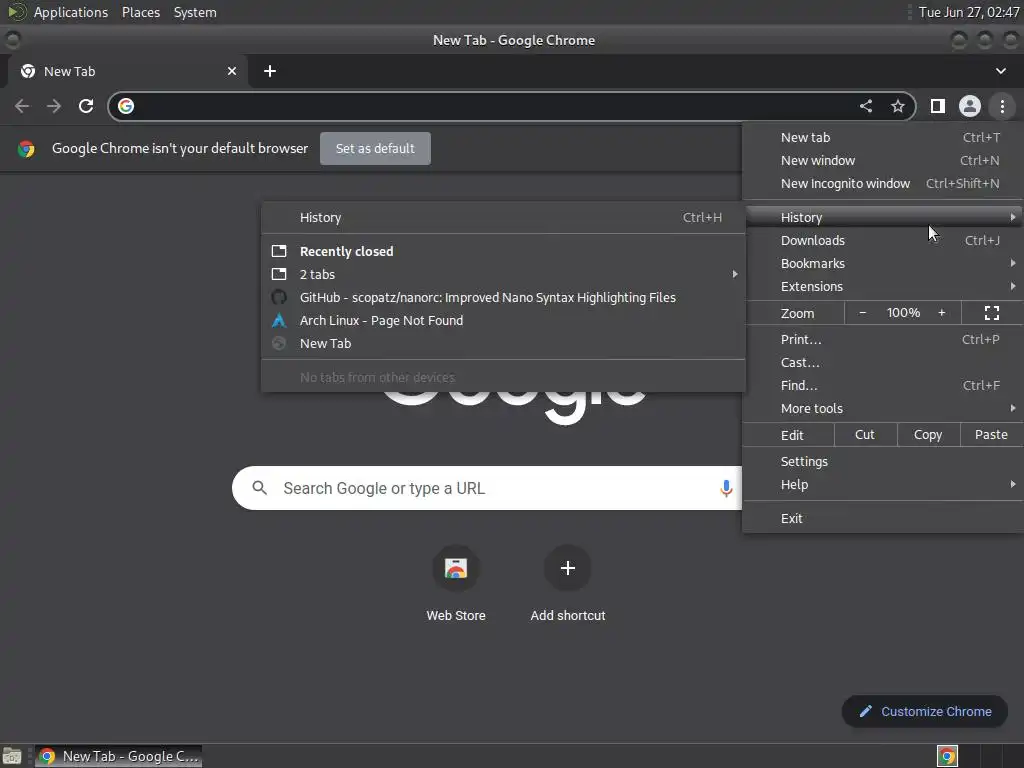Click the Set as default button
1024x768 pixels.
tap(375, 148)
